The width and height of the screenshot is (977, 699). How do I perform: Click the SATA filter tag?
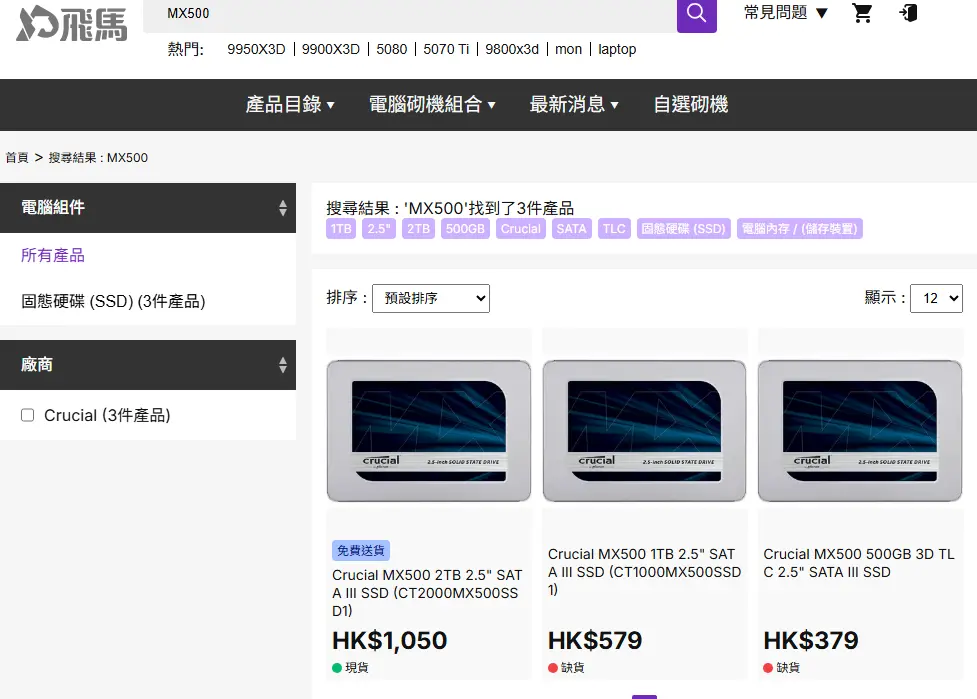571,229
